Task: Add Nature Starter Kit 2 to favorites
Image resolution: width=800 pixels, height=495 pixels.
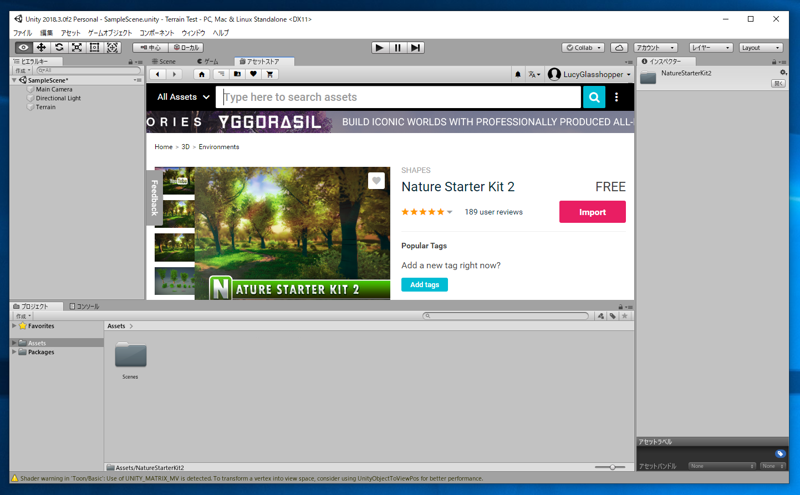Action: [x=376, y=181]
